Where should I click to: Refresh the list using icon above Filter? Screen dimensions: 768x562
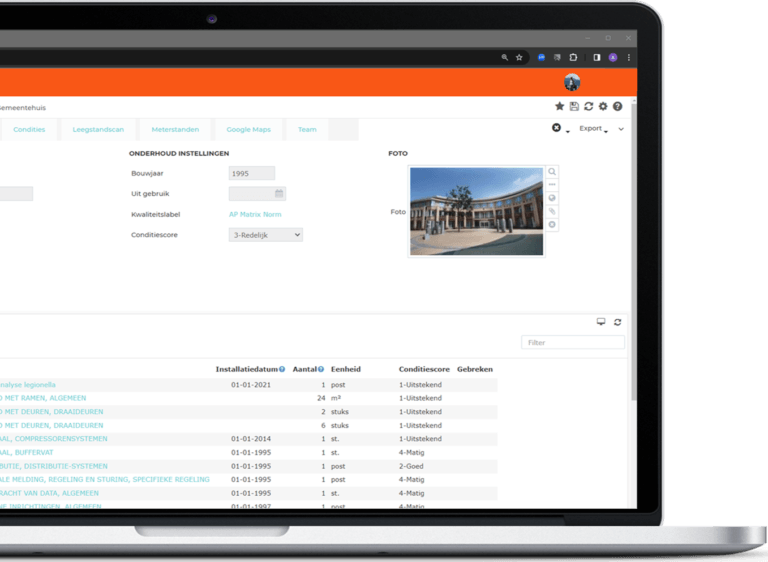point(618,322)
